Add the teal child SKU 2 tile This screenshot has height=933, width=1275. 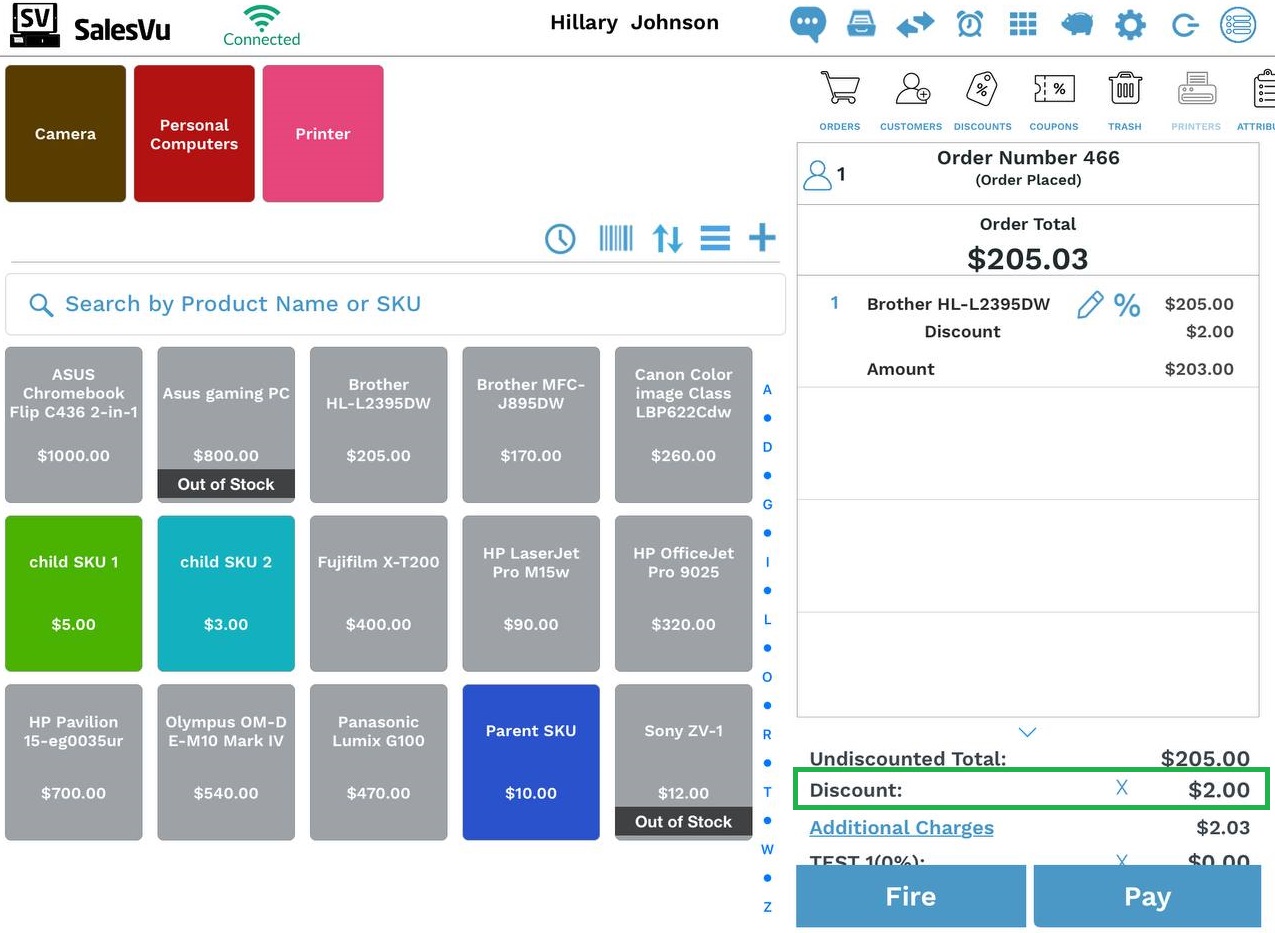point(226,594)
